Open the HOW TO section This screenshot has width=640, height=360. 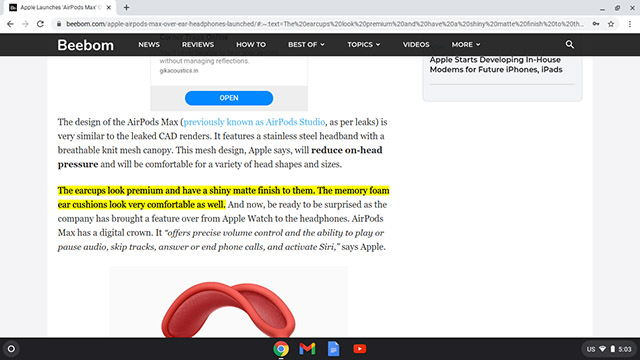[x=251, y=44]
